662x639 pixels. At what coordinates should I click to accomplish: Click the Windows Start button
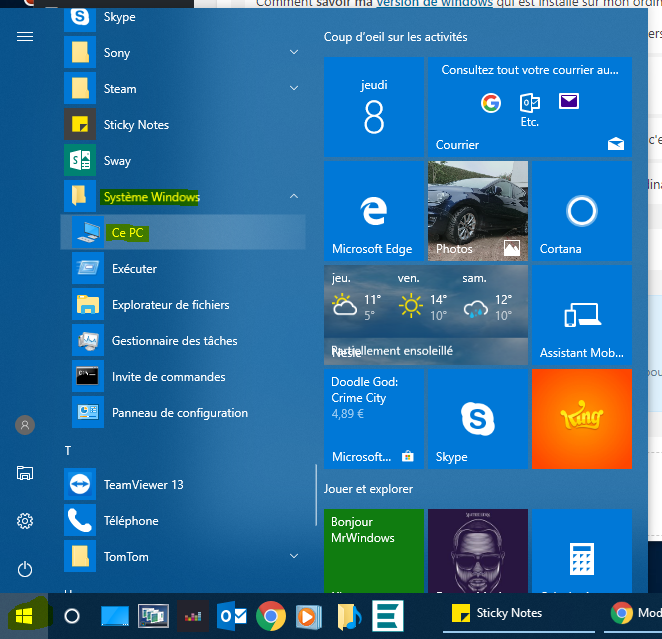coord(24,617)
